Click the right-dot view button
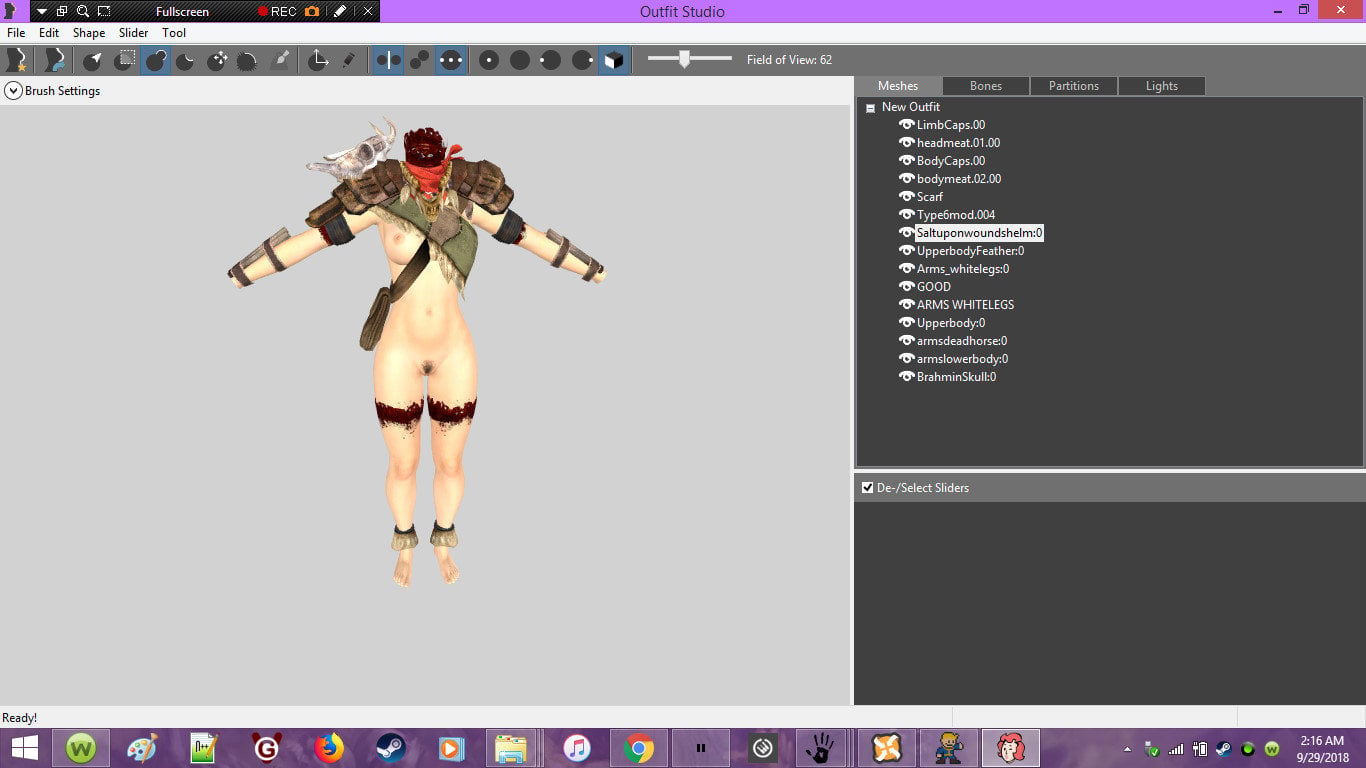Image resolution: width=1366 pixels, height=768 pixels. click(582, 60)
